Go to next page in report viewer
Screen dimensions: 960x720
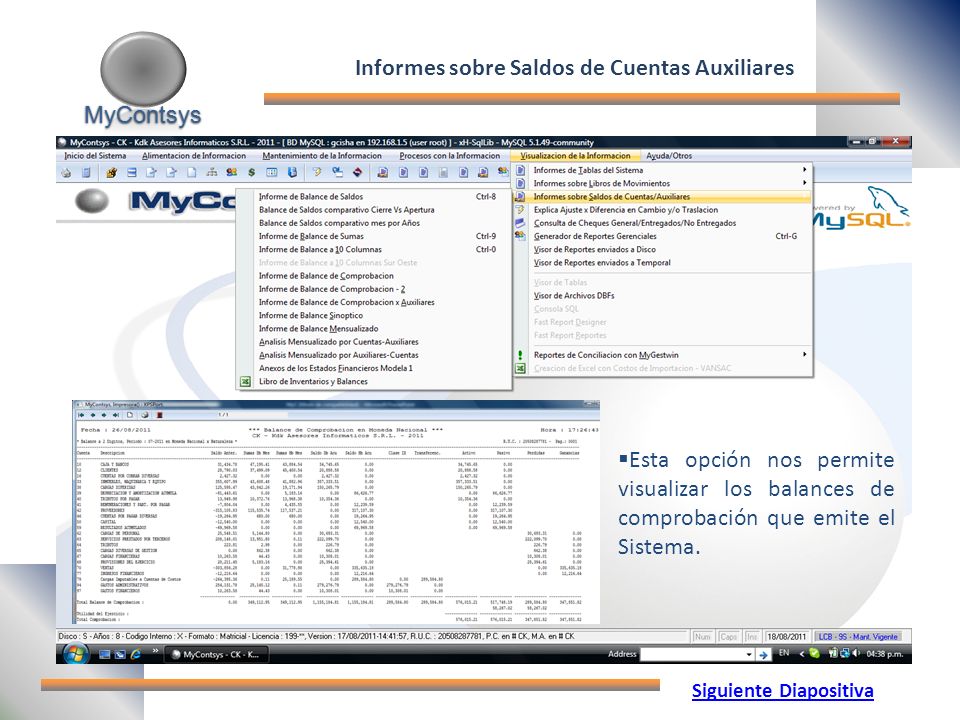tap(104, 415)
